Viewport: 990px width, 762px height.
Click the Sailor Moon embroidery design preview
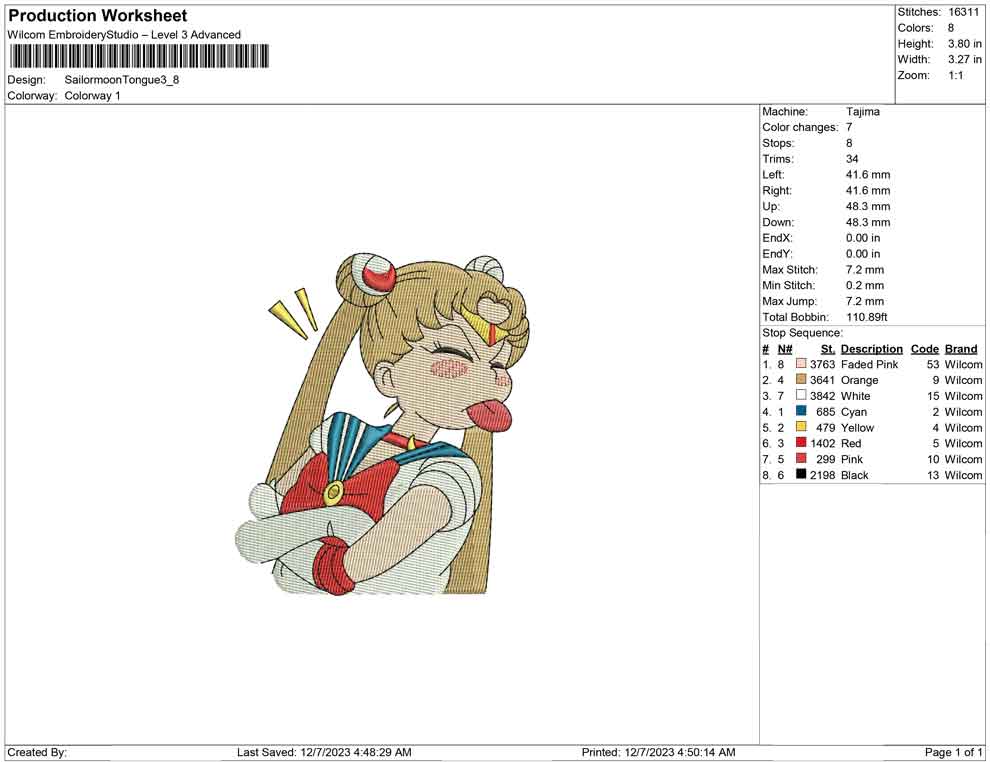(381, 424)
